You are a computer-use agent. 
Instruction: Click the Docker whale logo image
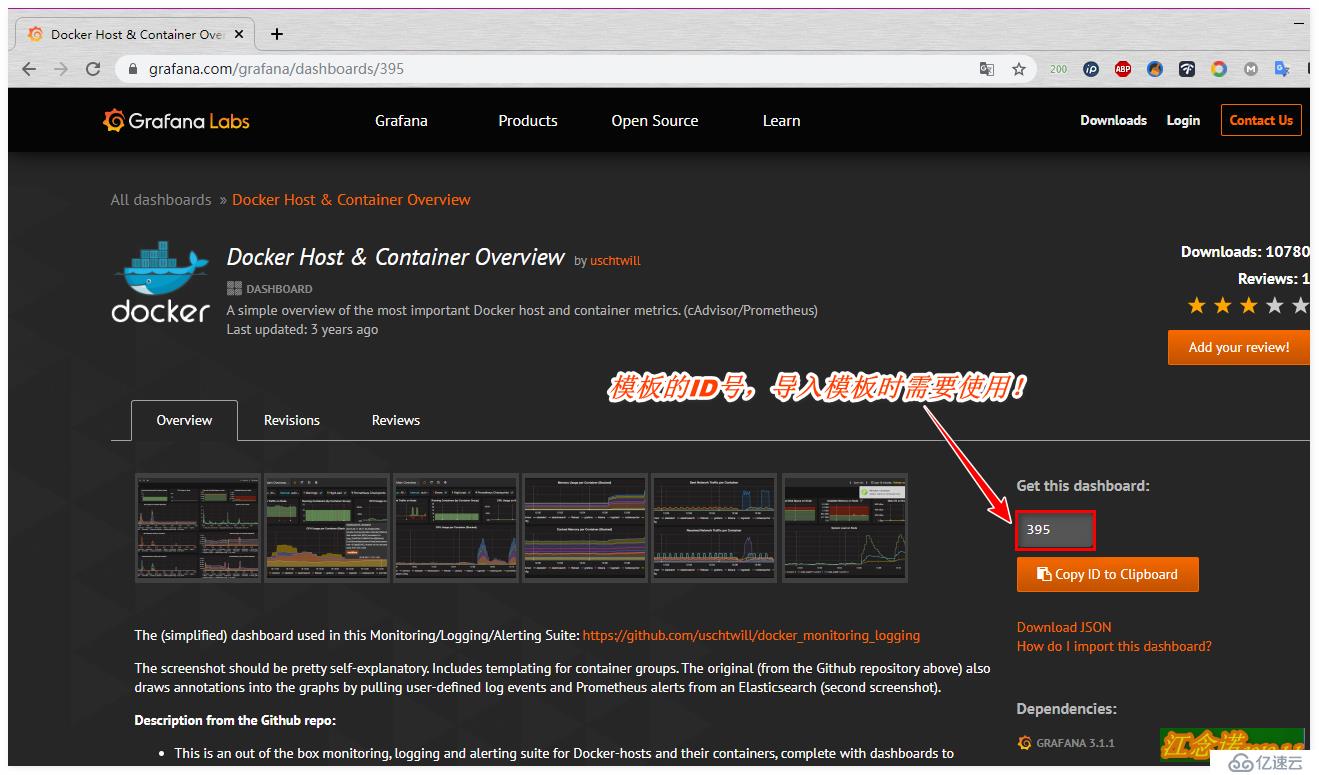tap(161, 282)
